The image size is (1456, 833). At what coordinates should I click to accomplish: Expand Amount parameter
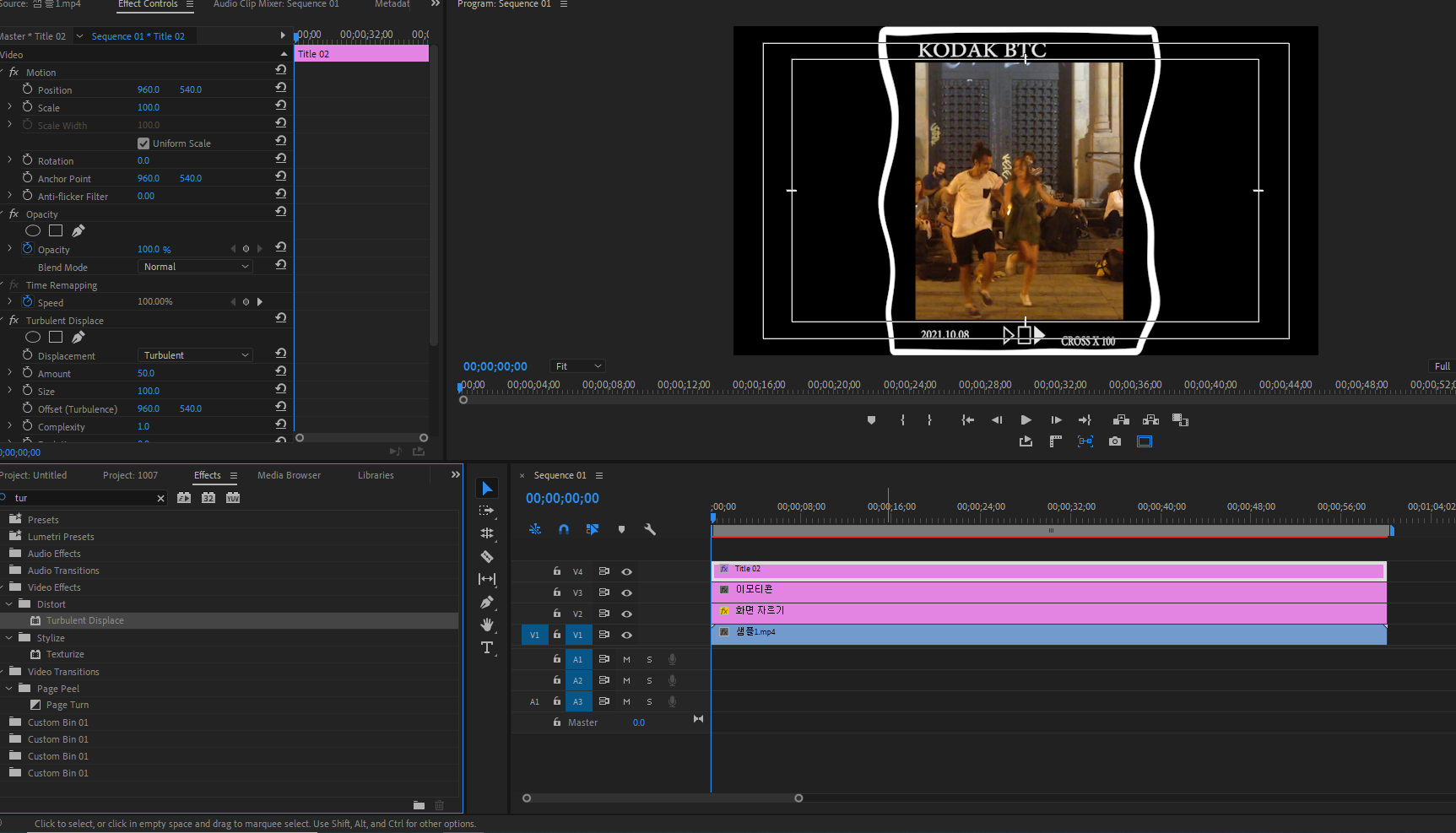coord(10,372)
